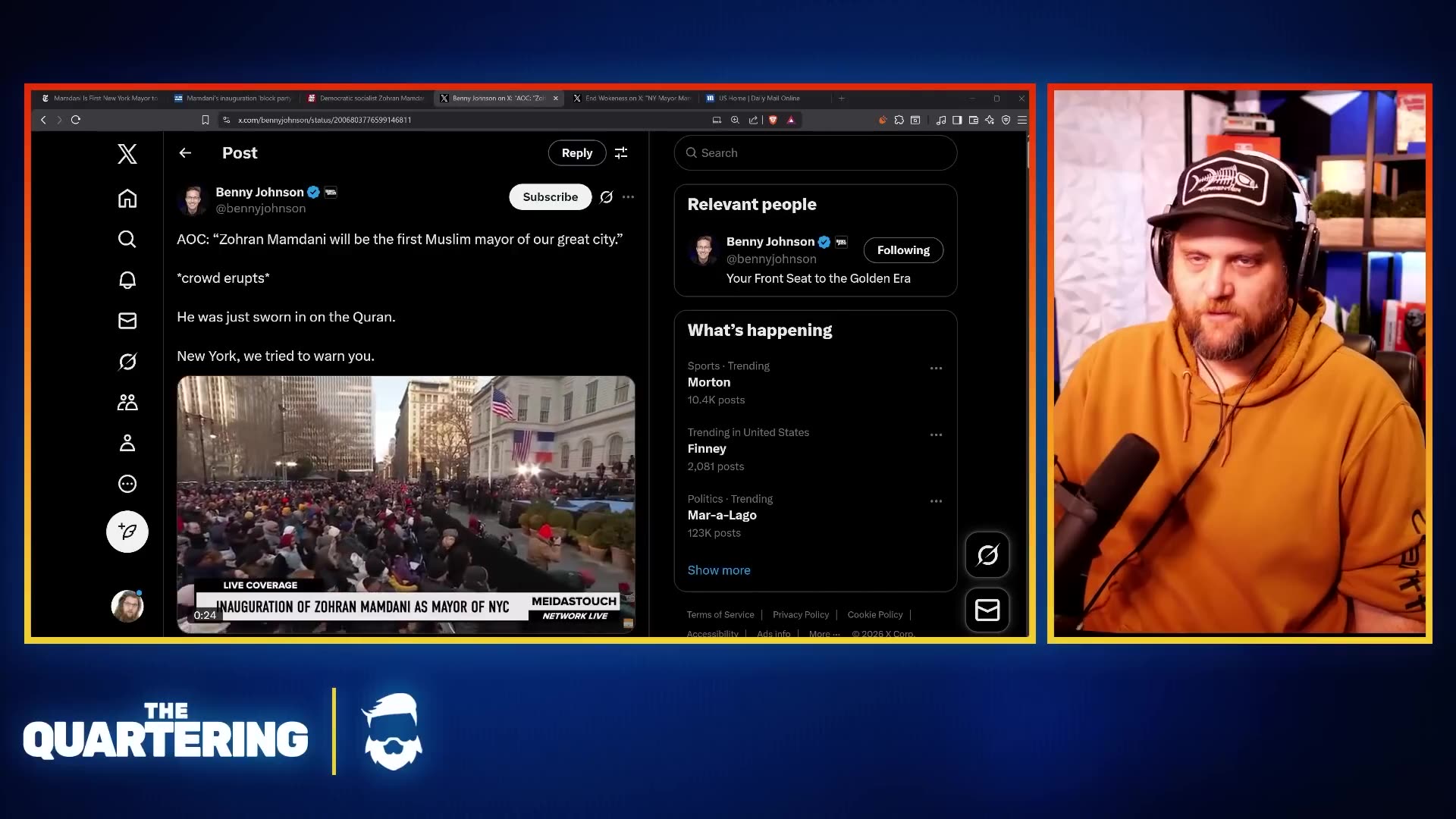
Task: Open Profile person icon in sidebar
Action: pyautogui.click(x=127, y=443)
